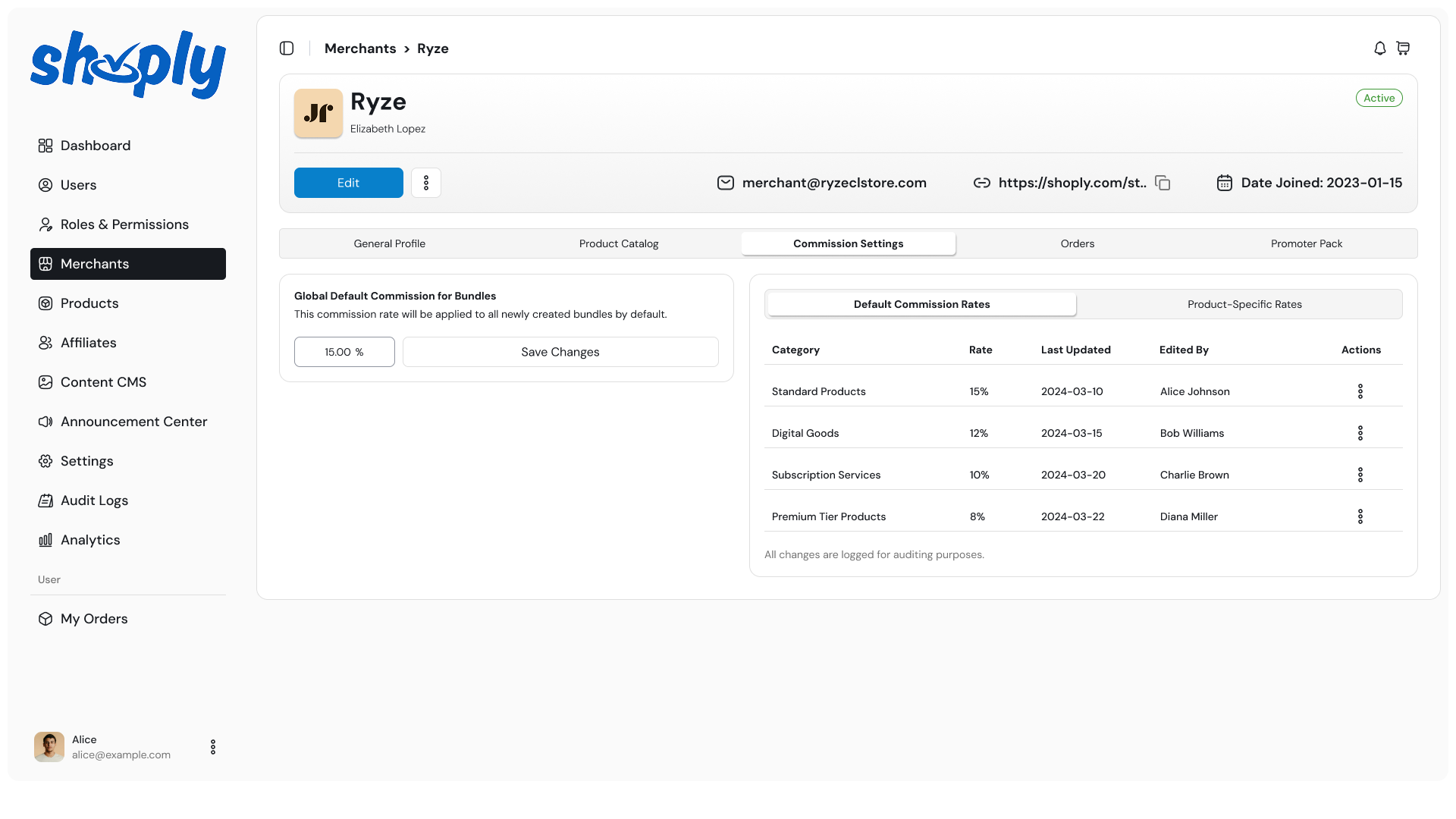Click the Analytics chart icon
The image size is (1456, 819).
(x=45, y=540)
